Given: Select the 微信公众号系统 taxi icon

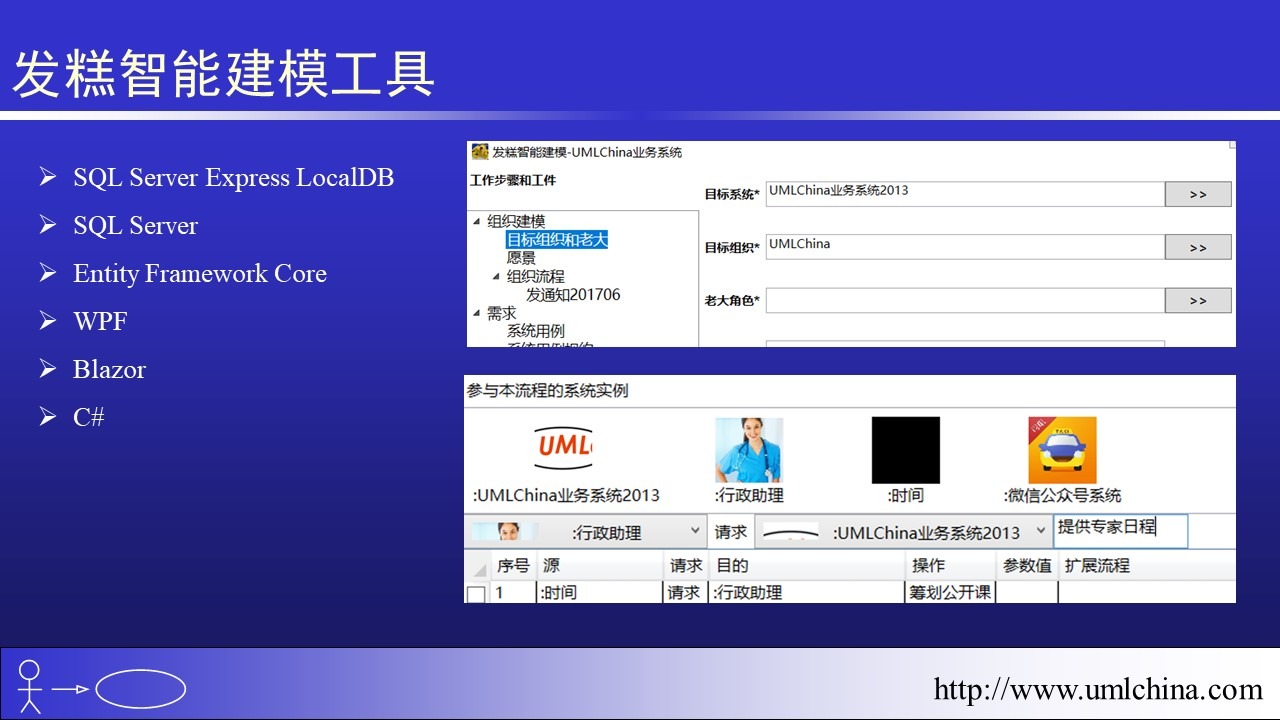Looking at the screenshot, I should point(1062,450).
